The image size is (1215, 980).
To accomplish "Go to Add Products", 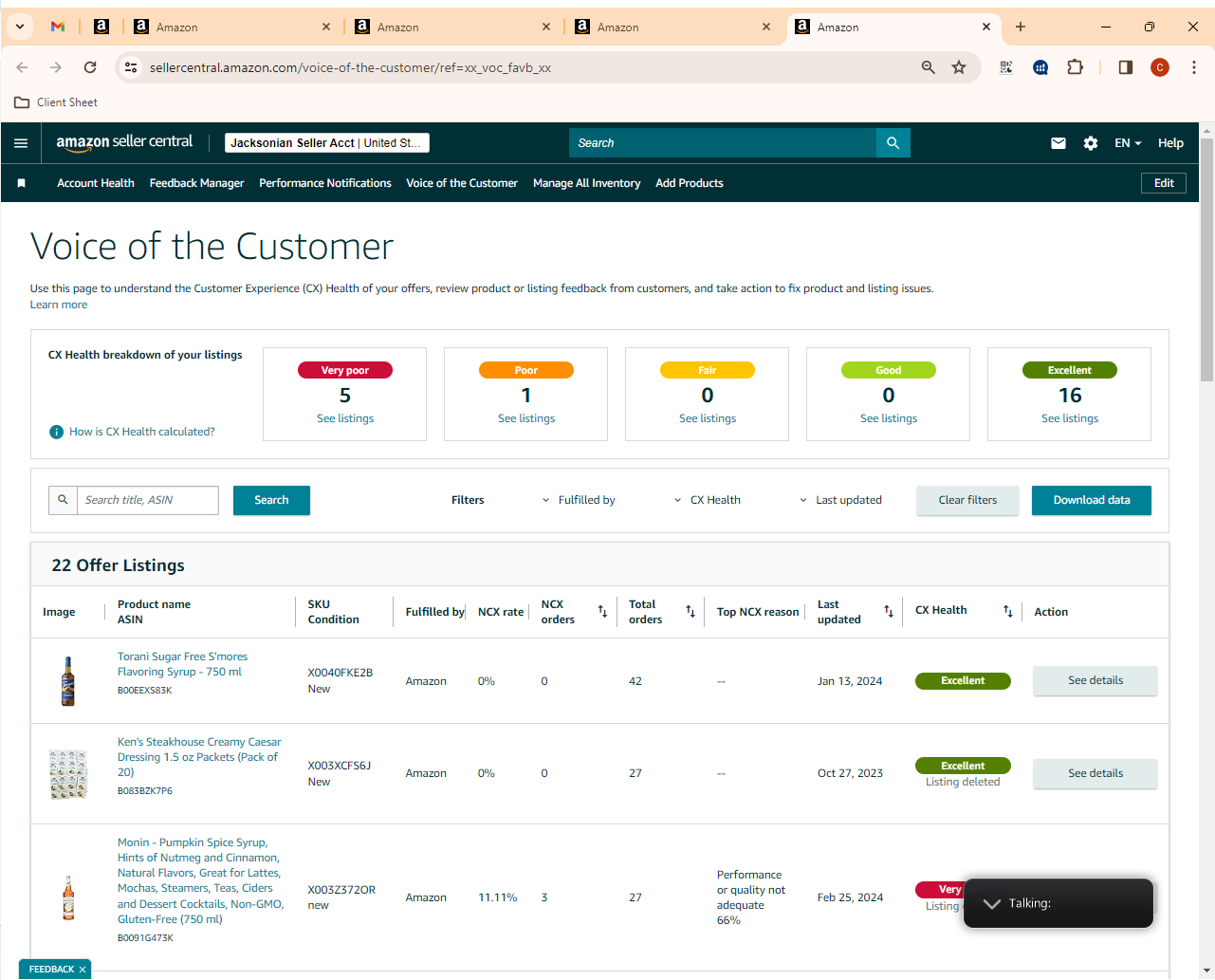I will click(x=690, y=183).
